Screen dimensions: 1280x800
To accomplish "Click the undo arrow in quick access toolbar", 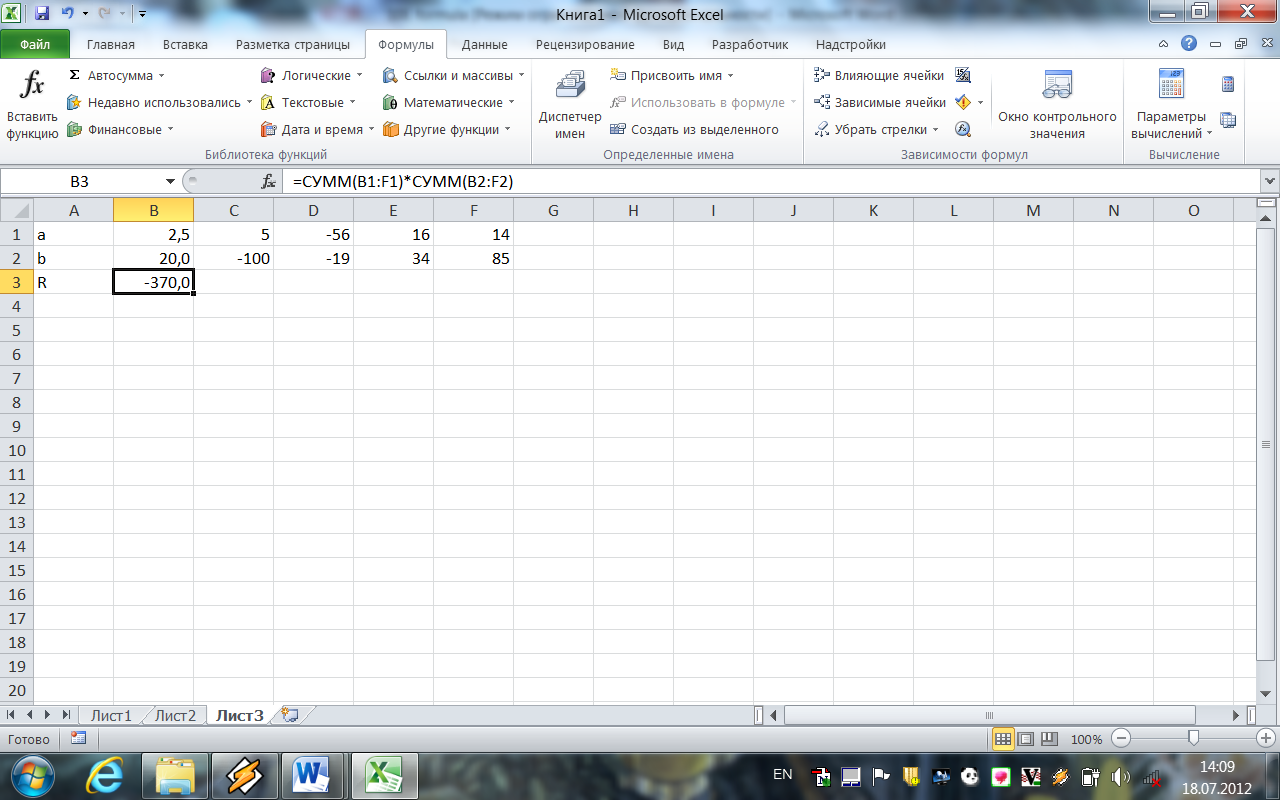I will tap(67, 14).
